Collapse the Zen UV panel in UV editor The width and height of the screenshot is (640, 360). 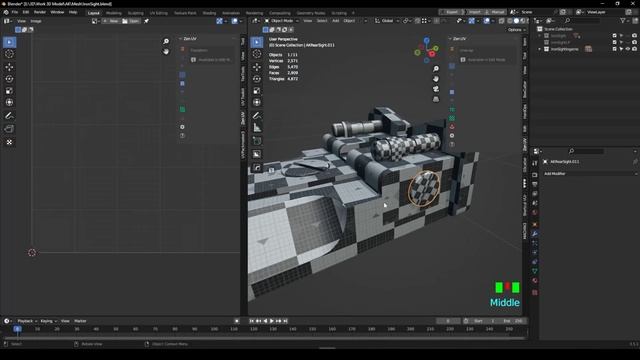click(180, 39)
